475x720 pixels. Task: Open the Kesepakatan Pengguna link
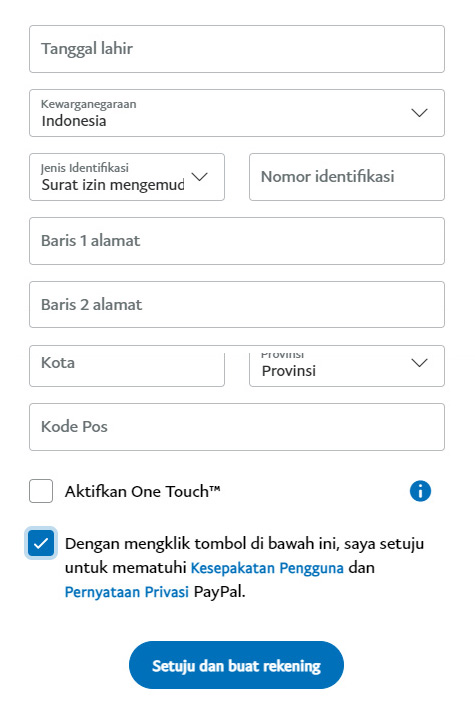click(x=267, y=568)
